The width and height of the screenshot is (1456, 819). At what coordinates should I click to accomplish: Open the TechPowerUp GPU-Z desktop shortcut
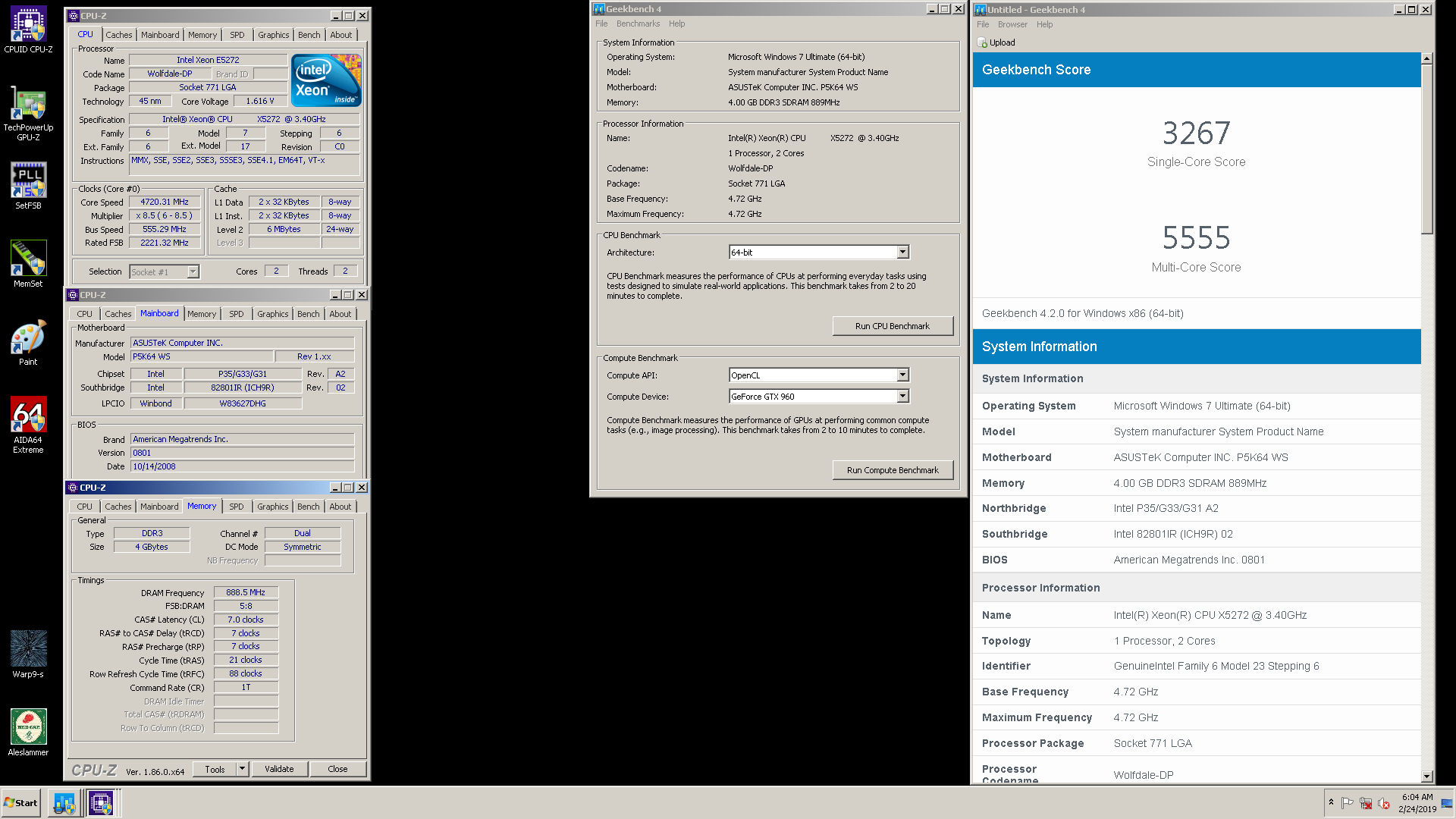coord(28,114)
